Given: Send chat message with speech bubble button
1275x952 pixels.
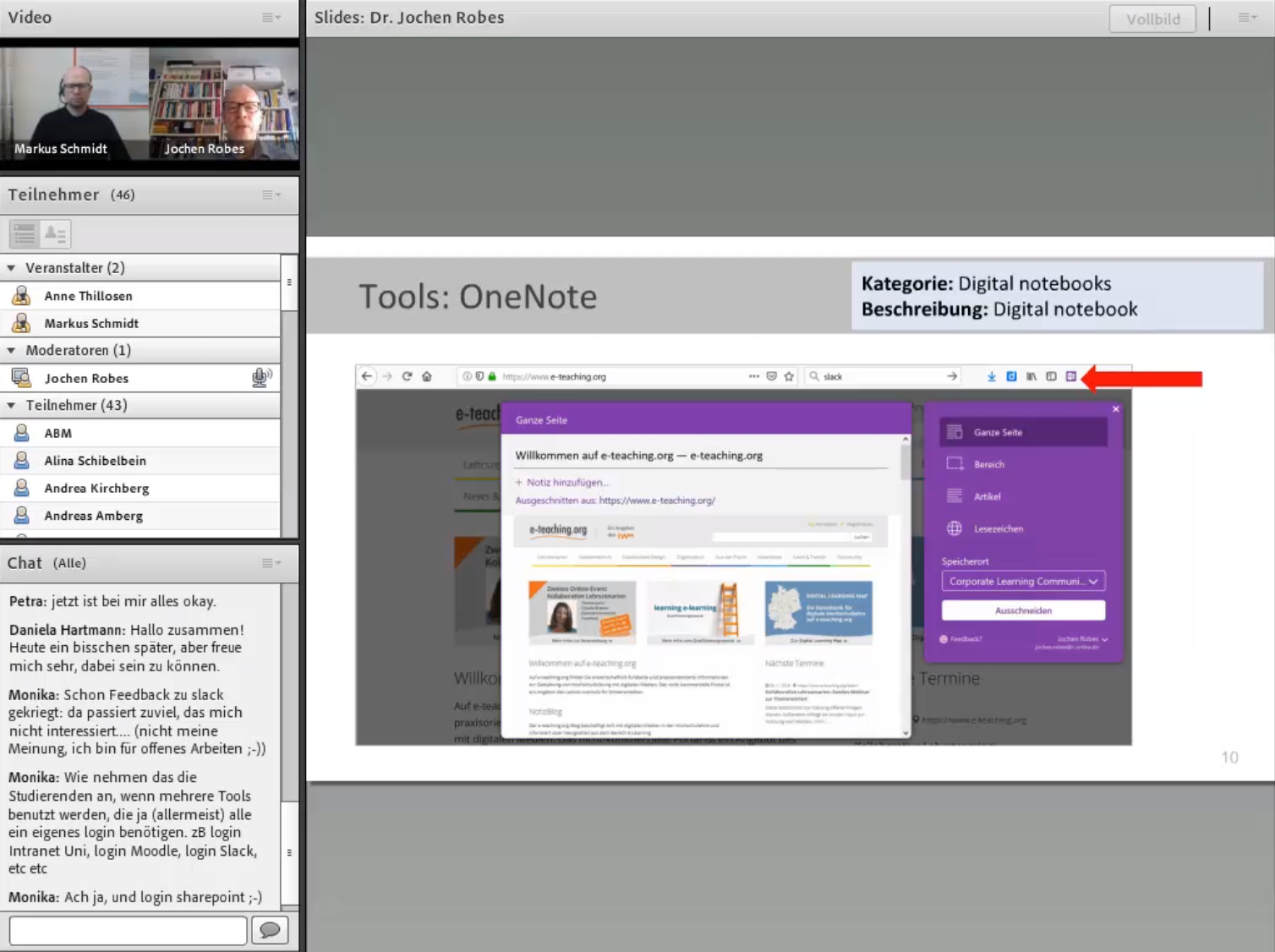Looking at the screenshot, I should point(270,930).
